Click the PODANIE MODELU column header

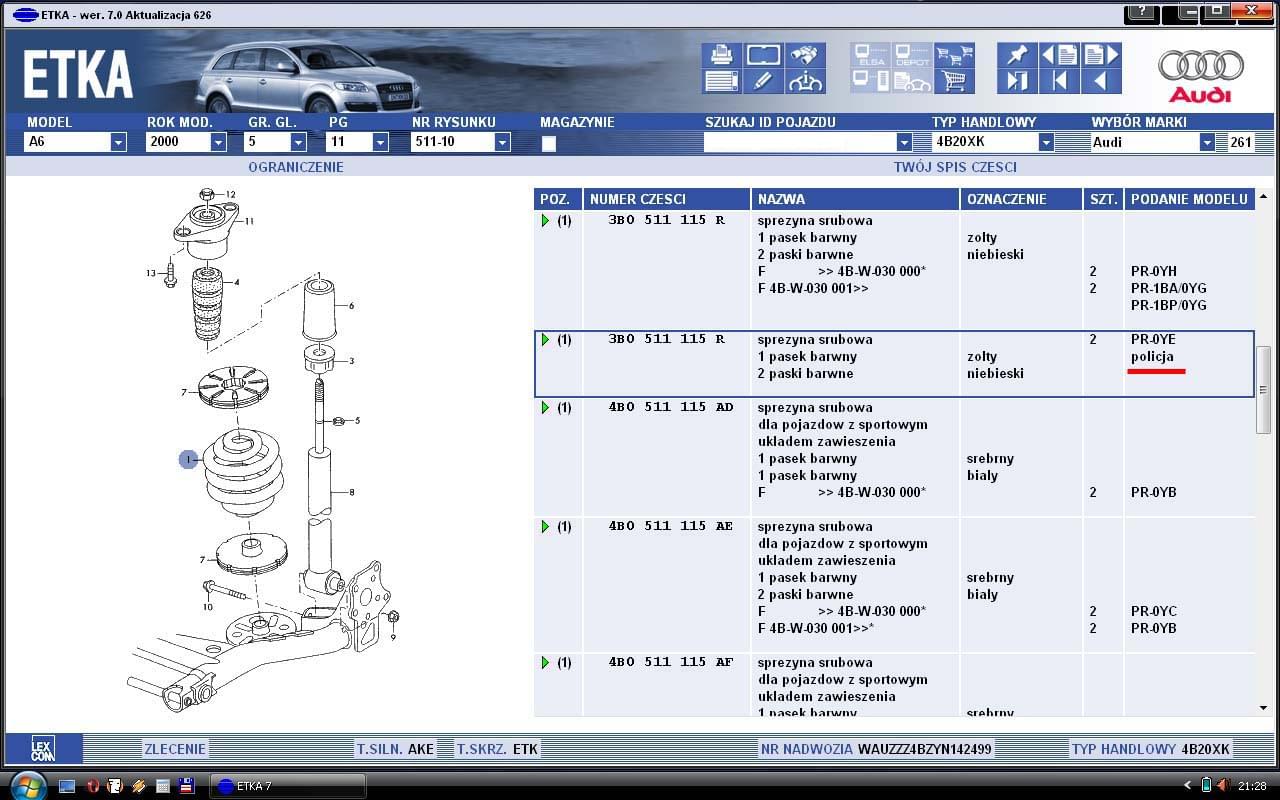pyautogui.click(x=1189, y=199)
